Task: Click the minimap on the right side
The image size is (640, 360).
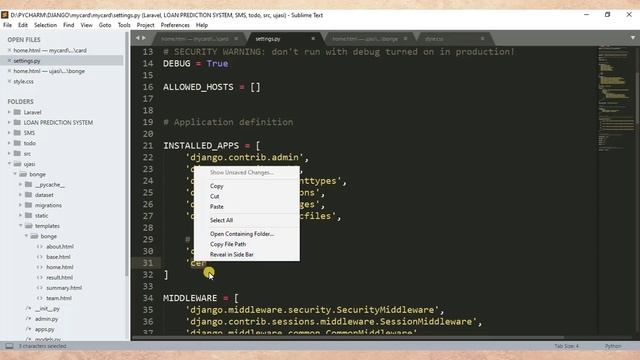Action: 616,98
